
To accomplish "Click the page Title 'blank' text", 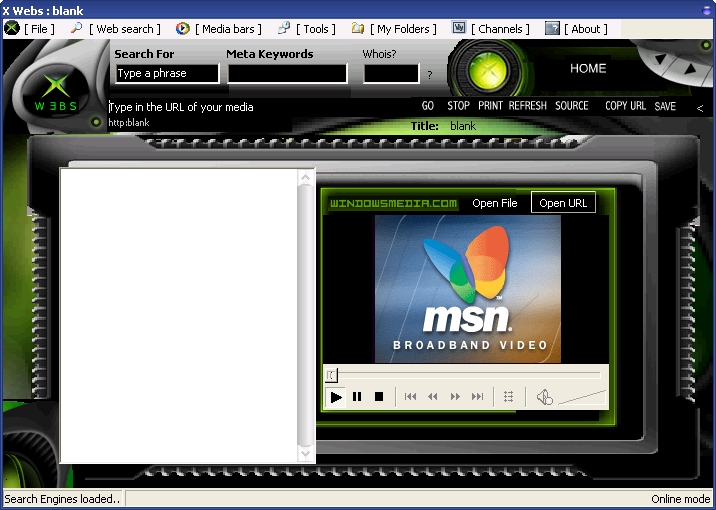I will pyautogui.click(x=463, y=126).
